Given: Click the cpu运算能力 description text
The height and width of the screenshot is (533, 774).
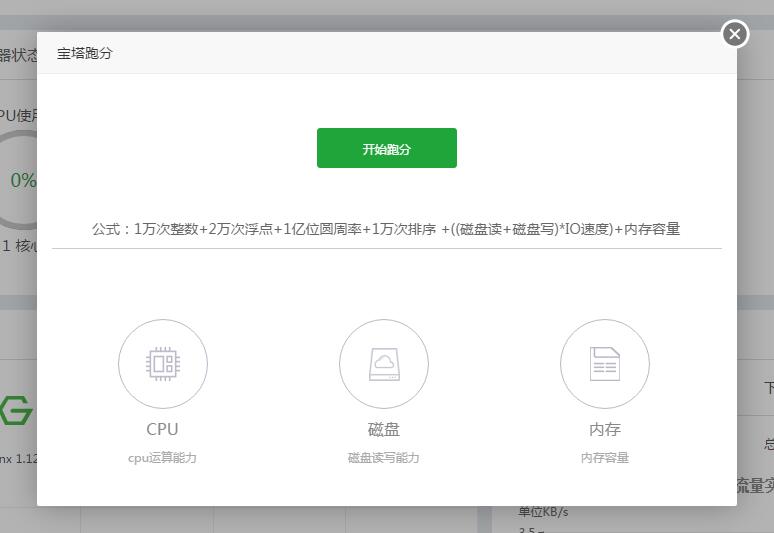Looking at the screenshot, I should tap(162, 458).
